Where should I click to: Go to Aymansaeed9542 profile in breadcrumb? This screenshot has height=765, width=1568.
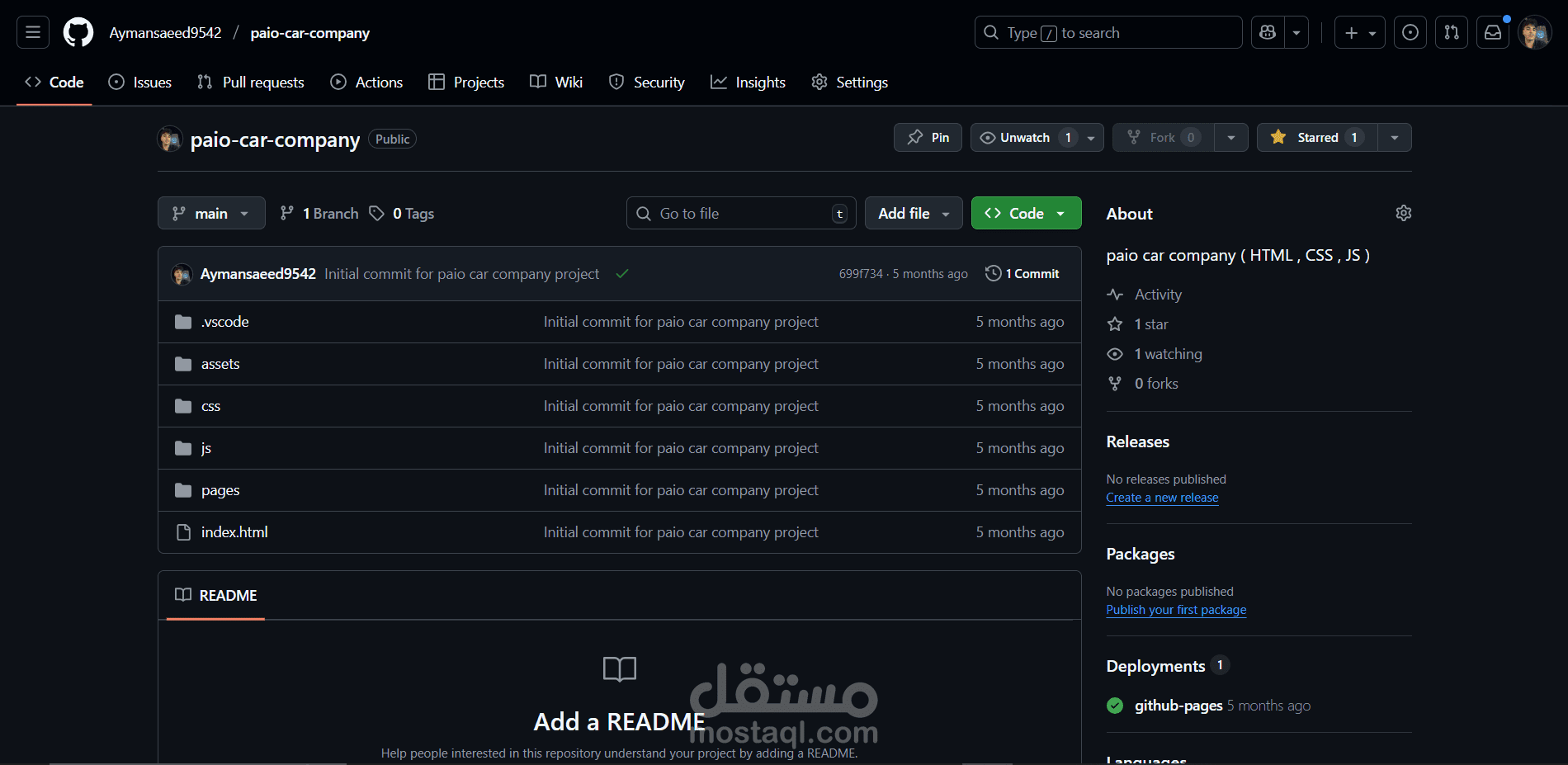click(166, 33)
